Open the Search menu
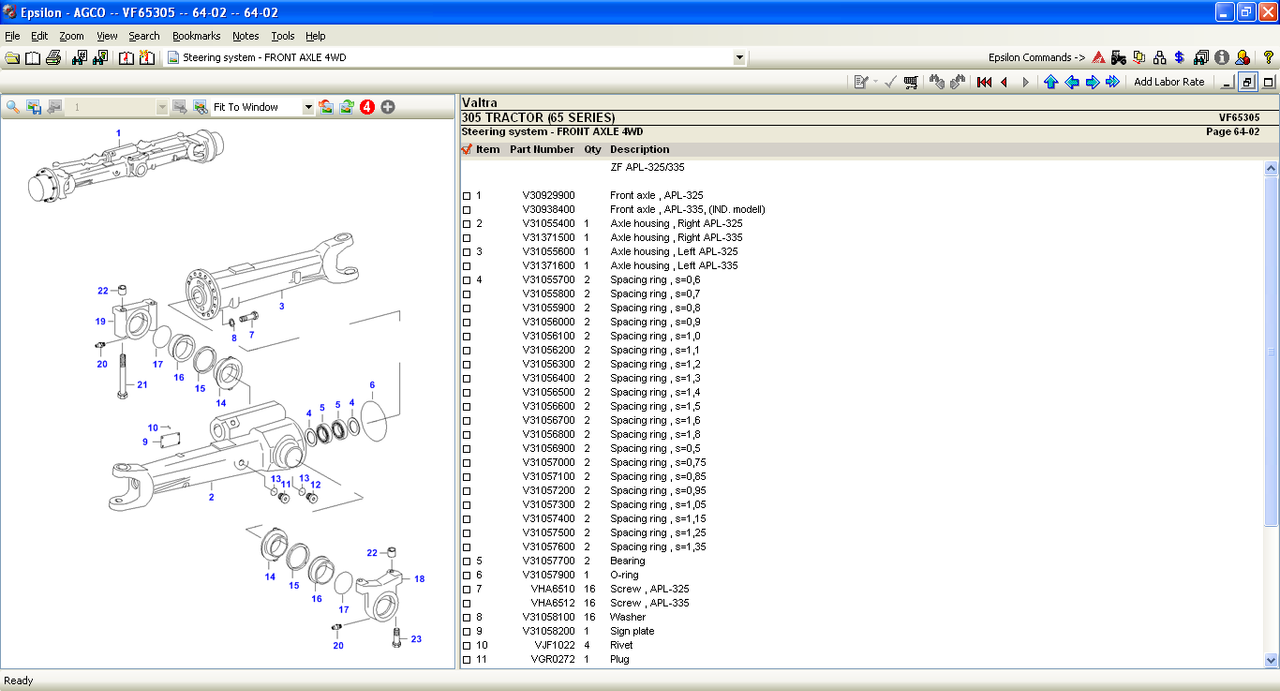The height and width of the screenshot is (691, 1280). coord(144,36)
